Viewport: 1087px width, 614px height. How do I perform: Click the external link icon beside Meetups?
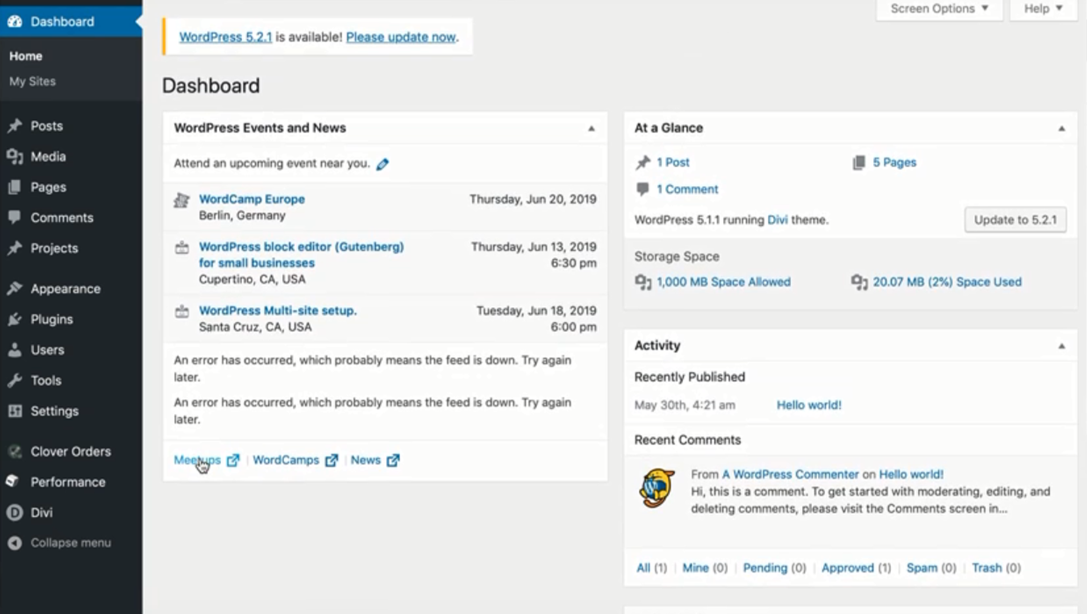pyautogui.click(x=233, y=460)
